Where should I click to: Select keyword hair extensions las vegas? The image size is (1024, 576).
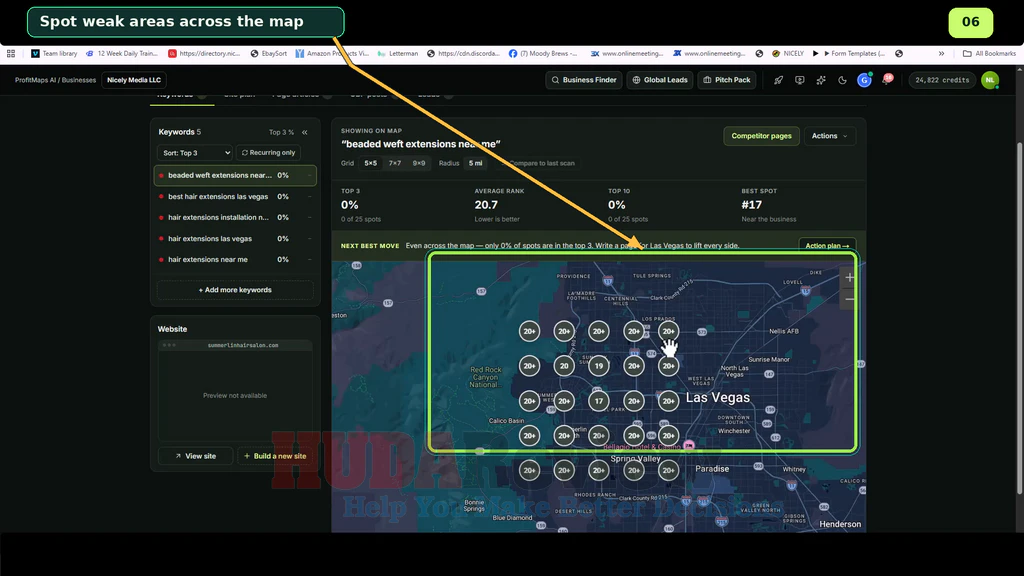[x=235, y=239]
